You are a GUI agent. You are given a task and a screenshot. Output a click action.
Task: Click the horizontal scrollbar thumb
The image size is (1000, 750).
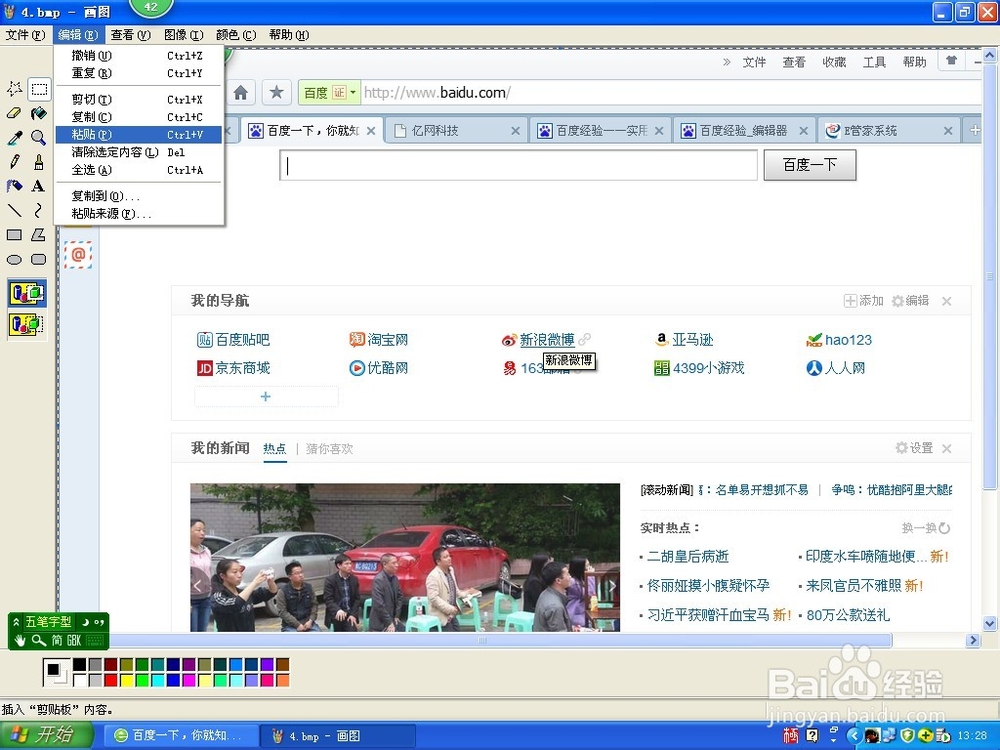pyautogui.click(x=482, y=640)
